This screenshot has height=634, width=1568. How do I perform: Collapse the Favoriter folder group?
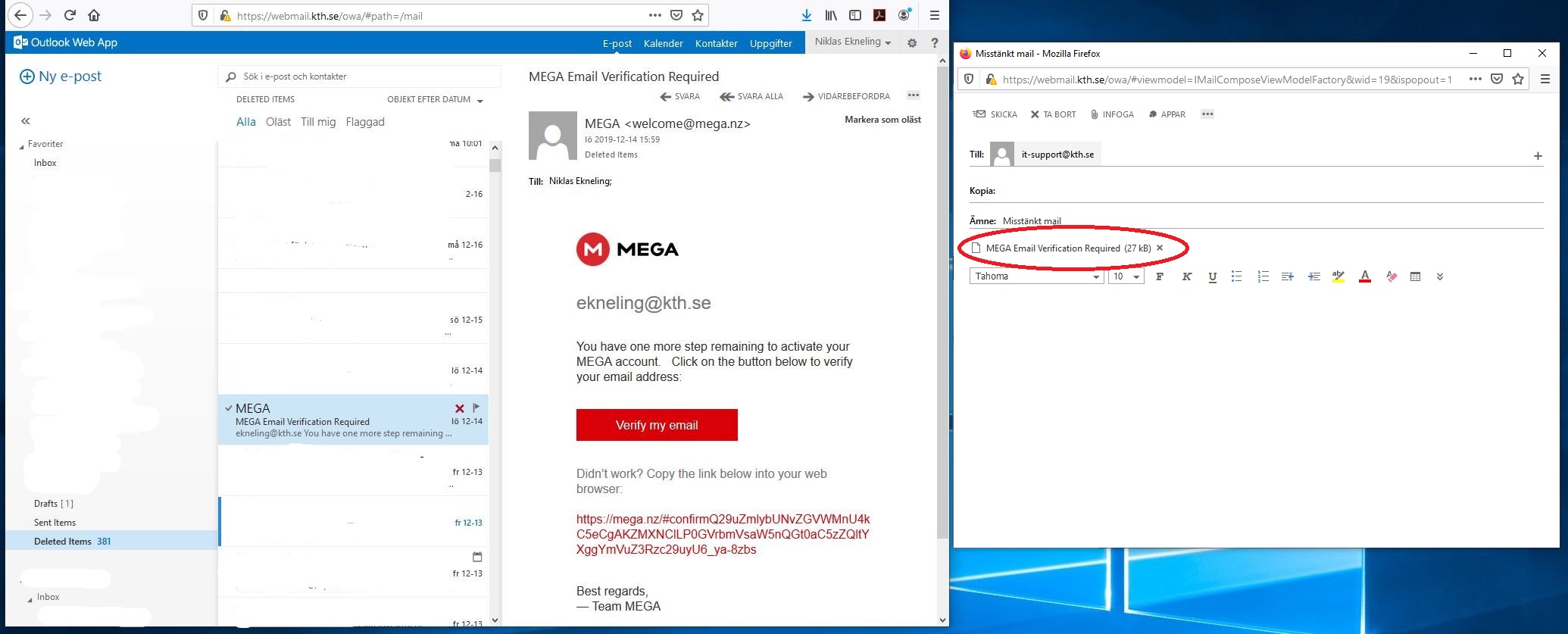pos(21,145)
